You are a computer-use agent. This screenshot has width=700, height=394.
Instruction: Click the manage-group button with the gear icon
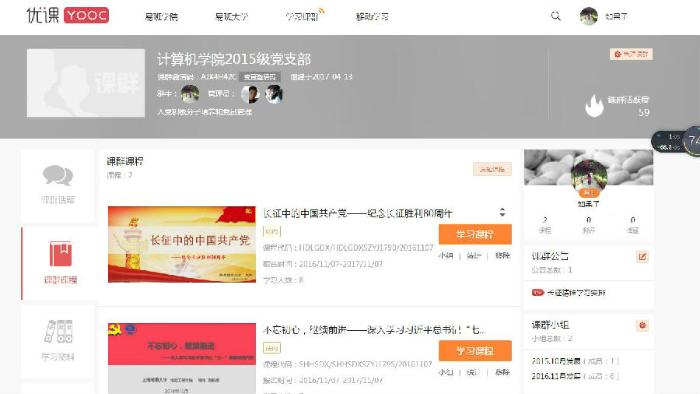pyautogui.click(x=631, y=54)
